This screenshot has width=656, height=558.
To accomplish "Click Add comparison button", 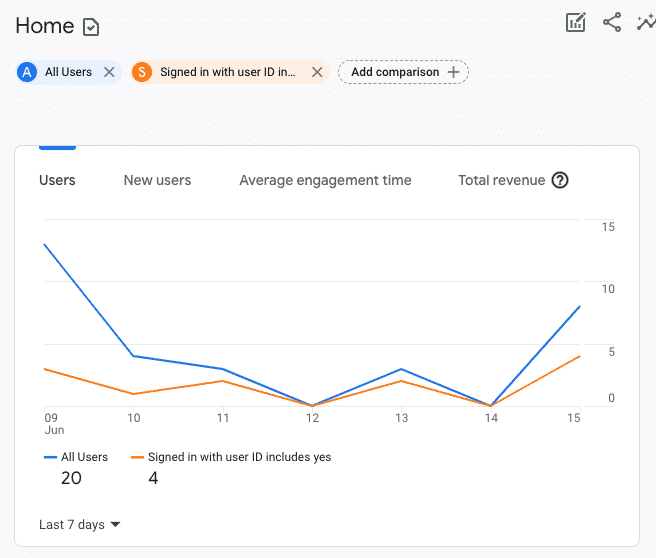I will coord(403,72).
